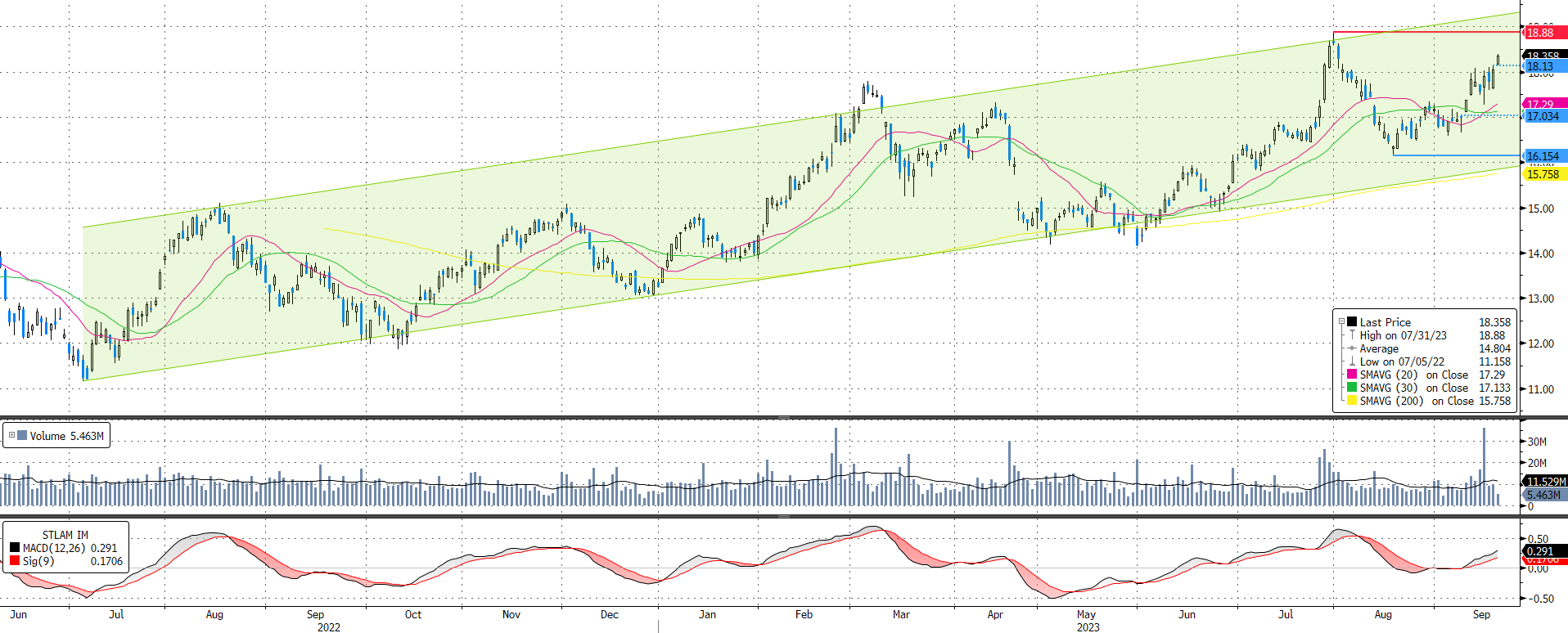Click 'SMAVG (20) on Close' legend text

pos(1414,375)
